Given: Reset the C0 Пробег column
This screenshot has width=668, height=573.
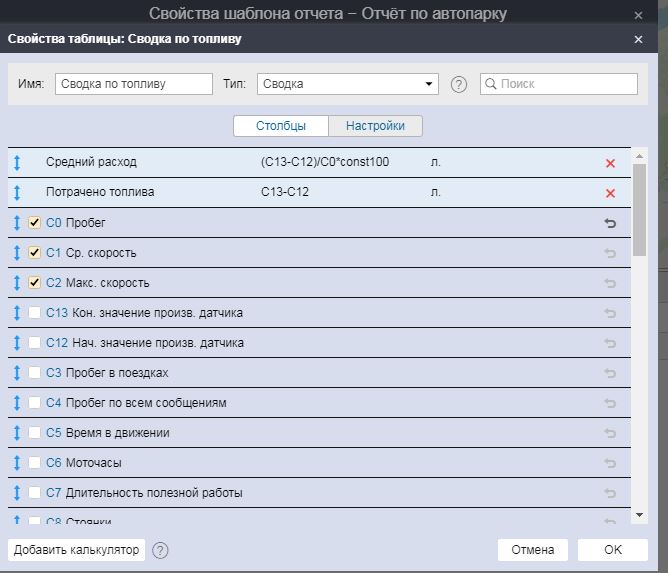Looking at the screenshot, I should 610,223.
